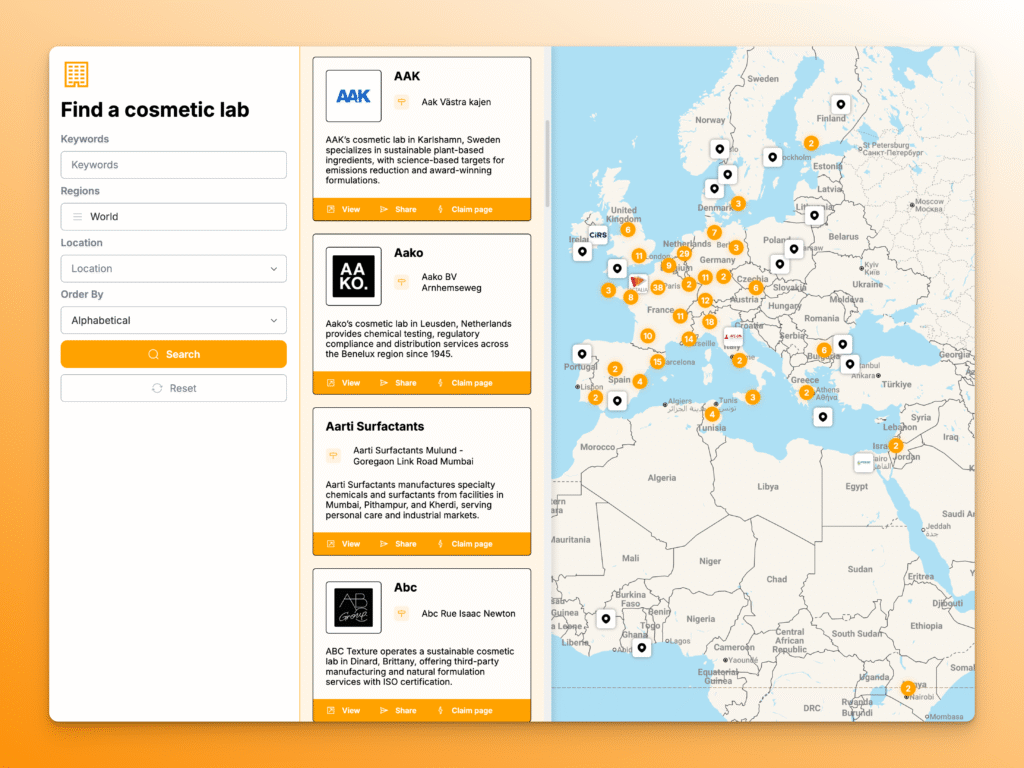Open the Regions World selector
The height and width of the screenshot is (768, 1024).
[x=173, y=217]
